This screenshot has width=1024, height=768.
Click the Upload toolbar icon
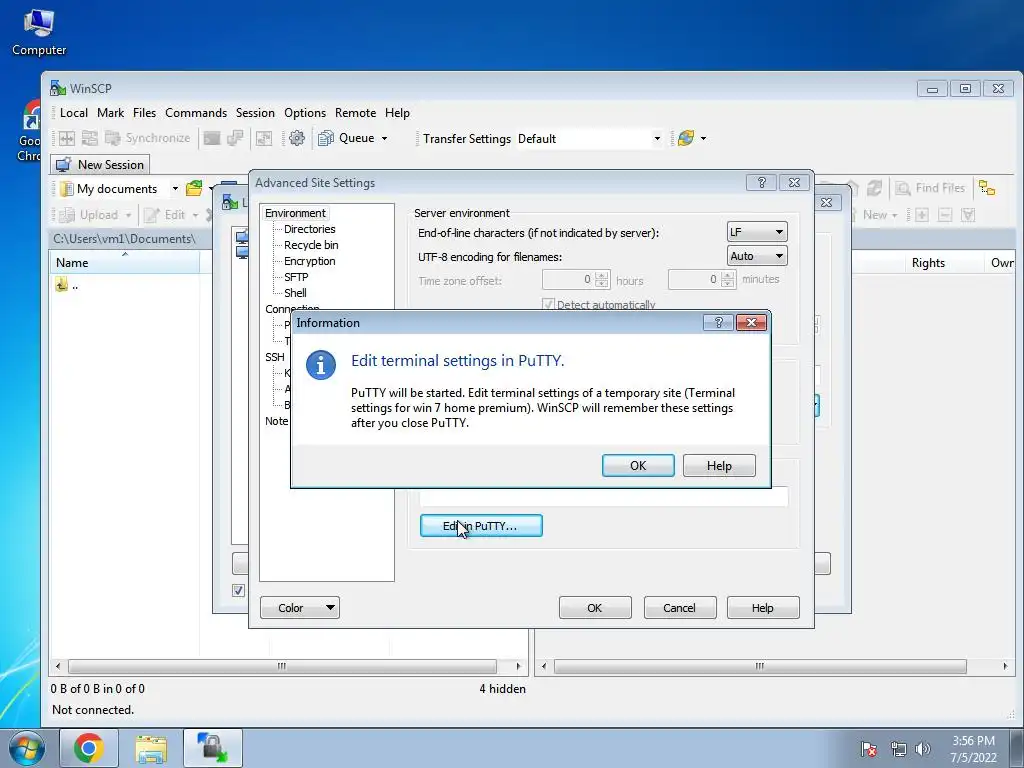click(67, 215)
